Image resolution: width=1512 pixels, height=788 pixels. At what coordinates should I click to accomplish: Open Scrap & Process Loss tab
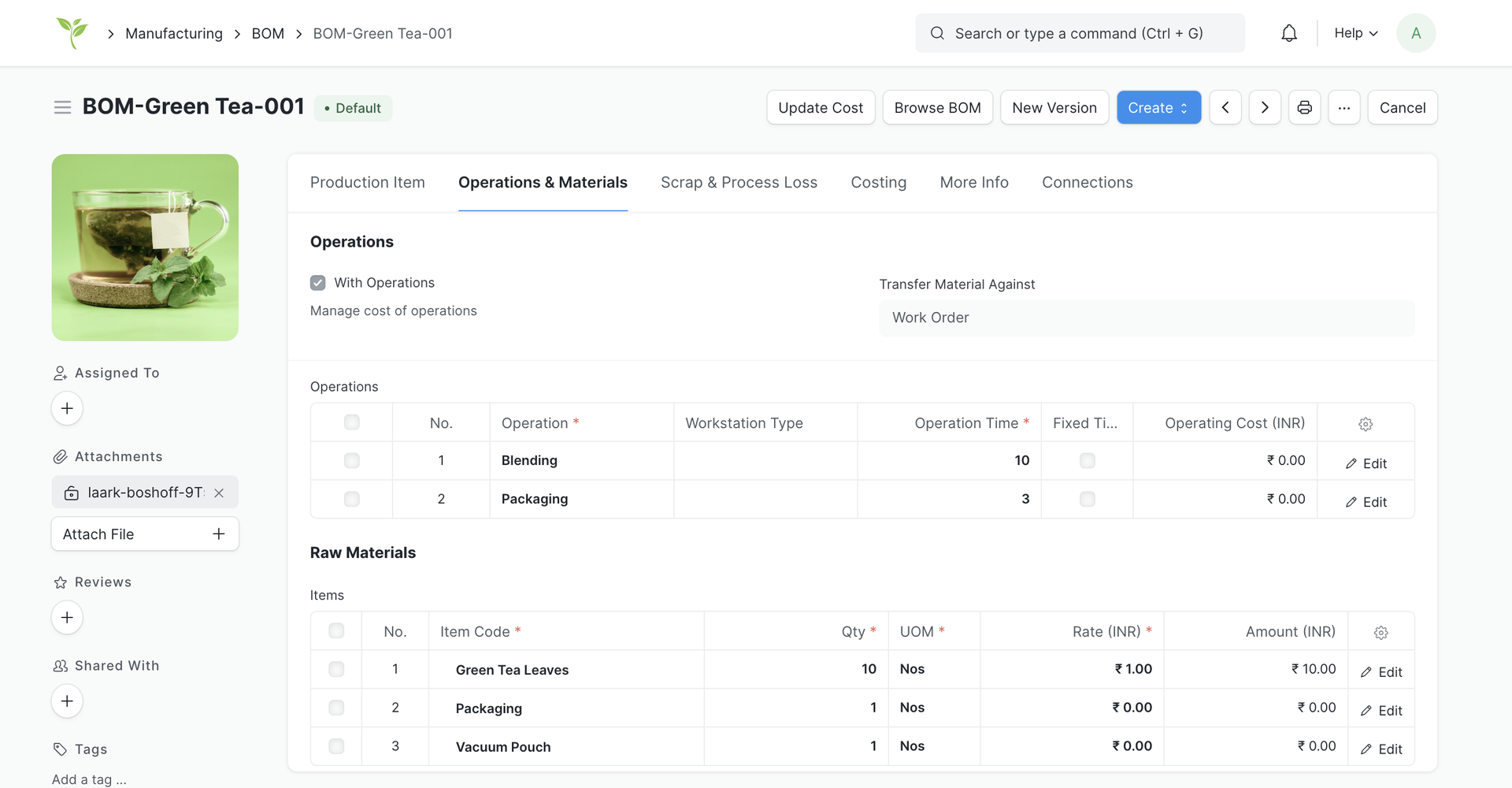(739, 182)
